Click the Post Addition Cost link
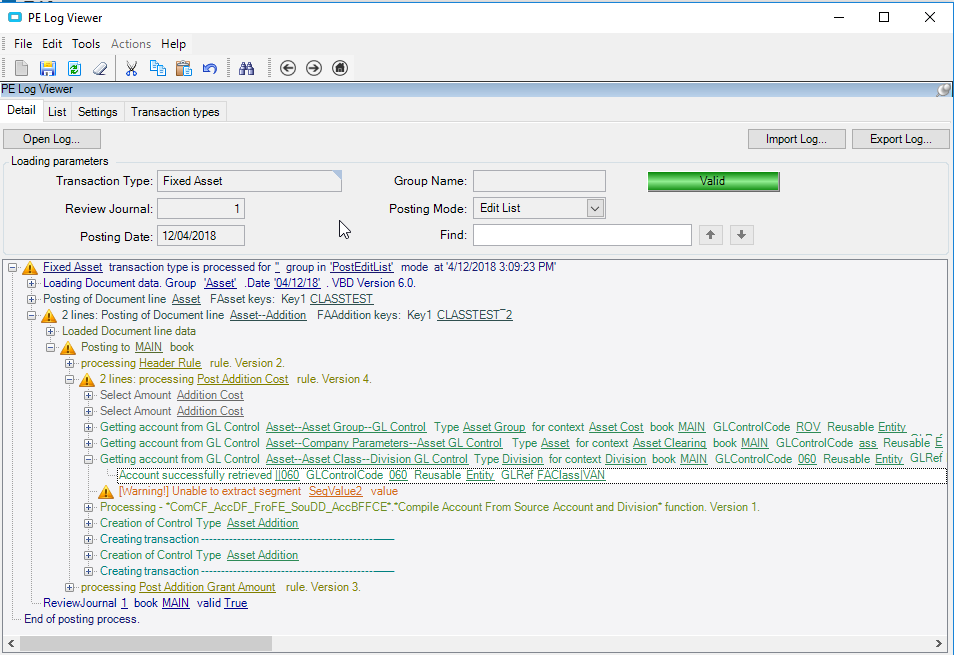 (242, 379)
